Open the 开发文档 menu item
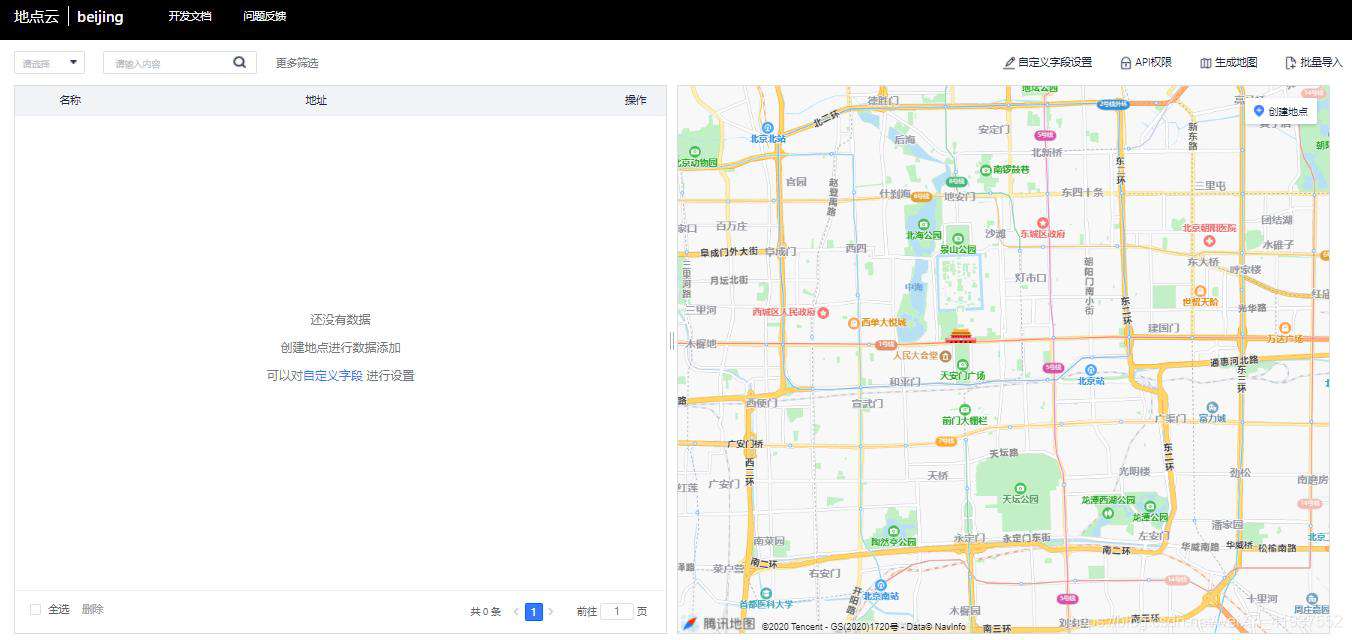Viewport: 1352px width, 640px height. click(190, 17)
